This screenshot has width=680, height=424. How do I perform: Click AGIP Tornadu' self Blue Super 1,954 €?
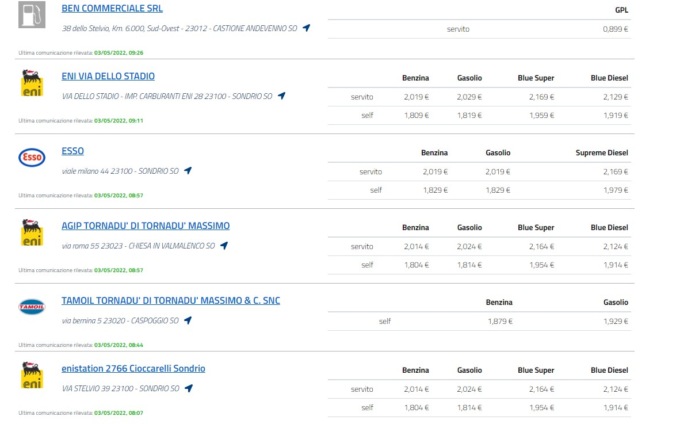541,265
